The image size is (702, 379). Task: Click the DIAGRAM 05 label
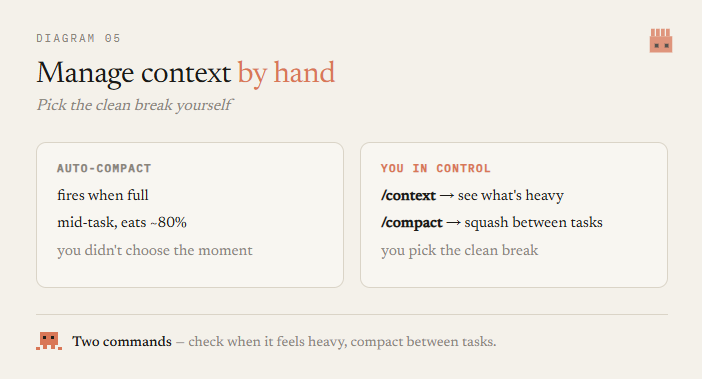pos(78,38)
